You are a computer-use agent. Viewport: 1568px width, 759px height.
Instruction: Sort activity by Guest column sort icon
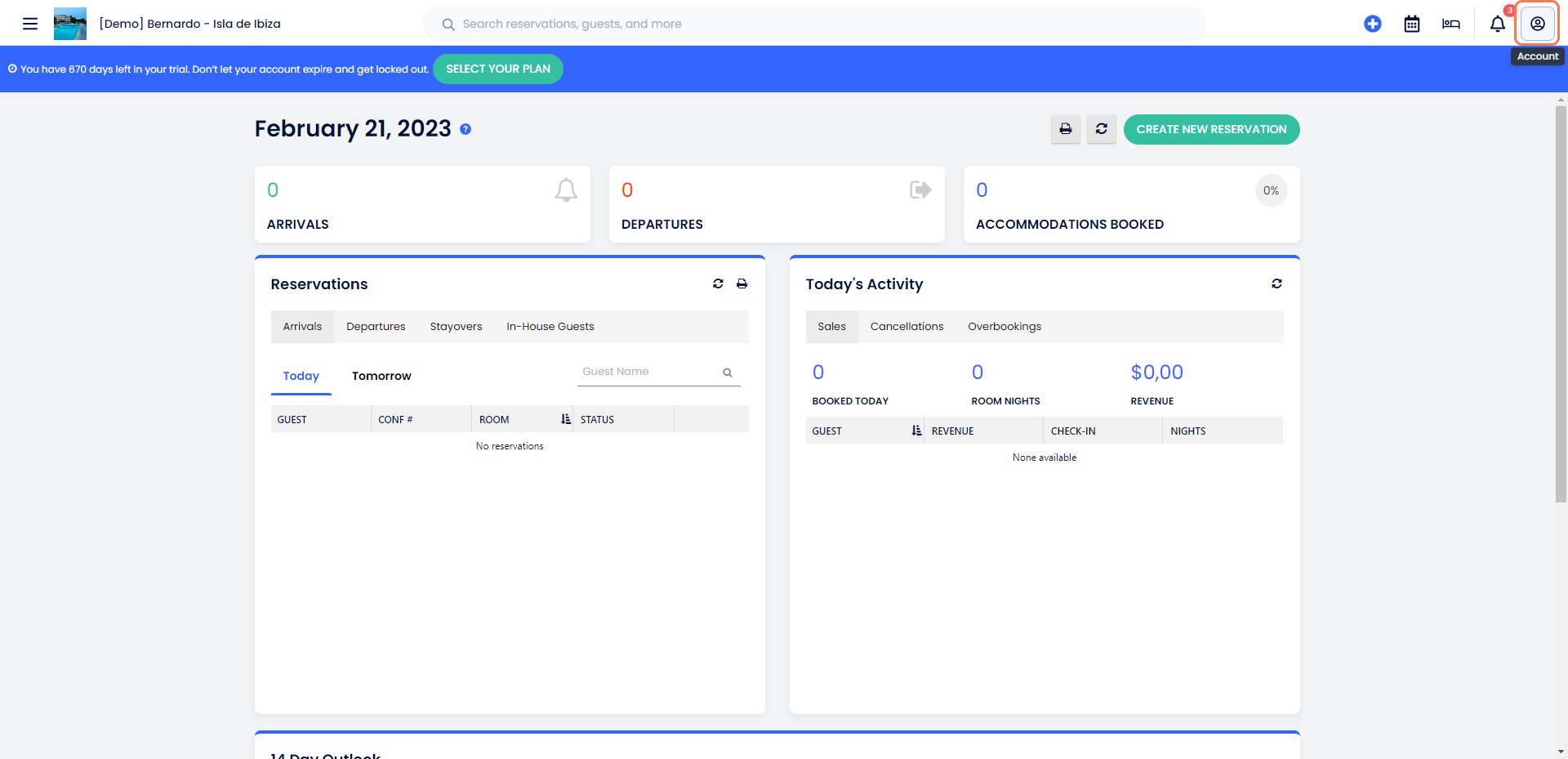(917, 431)
